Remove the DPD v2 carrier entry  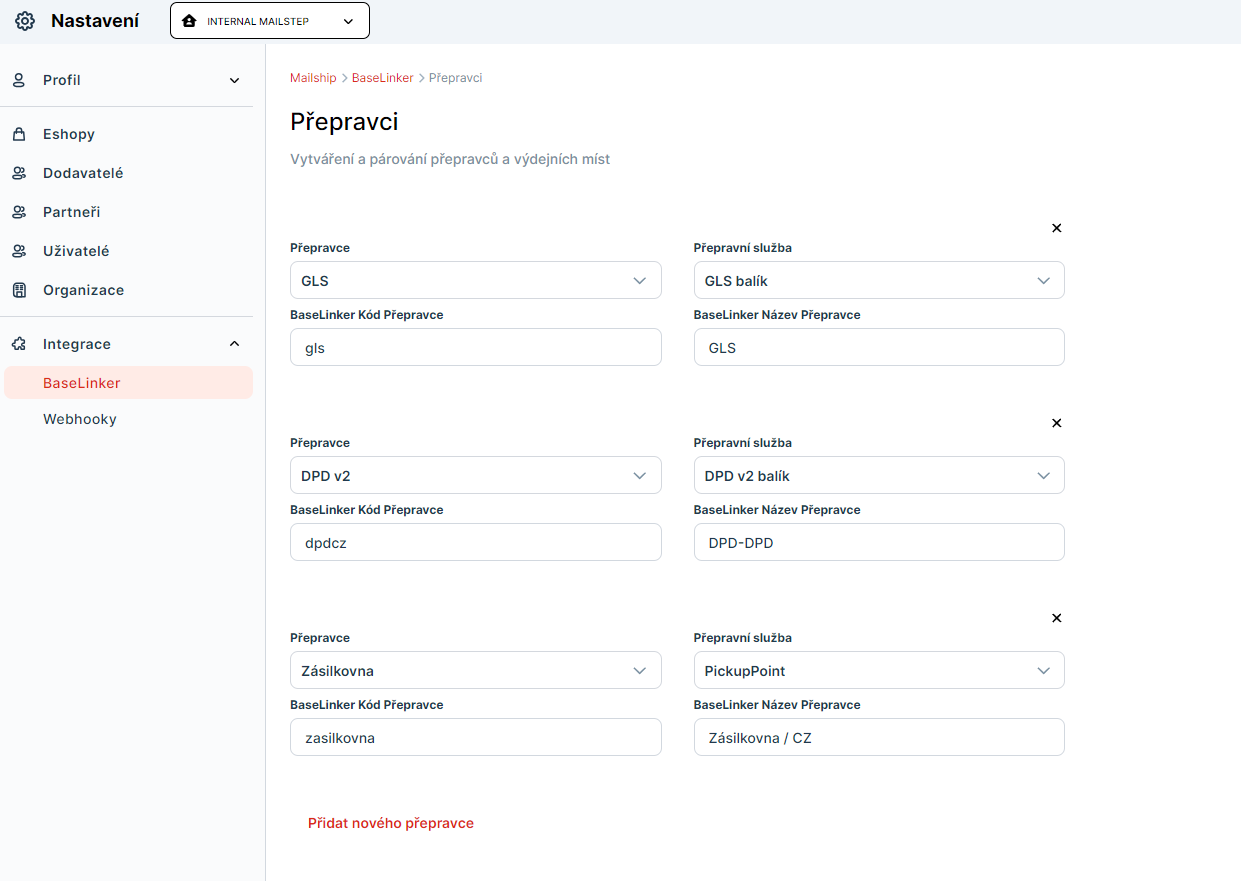[1056, 423]
